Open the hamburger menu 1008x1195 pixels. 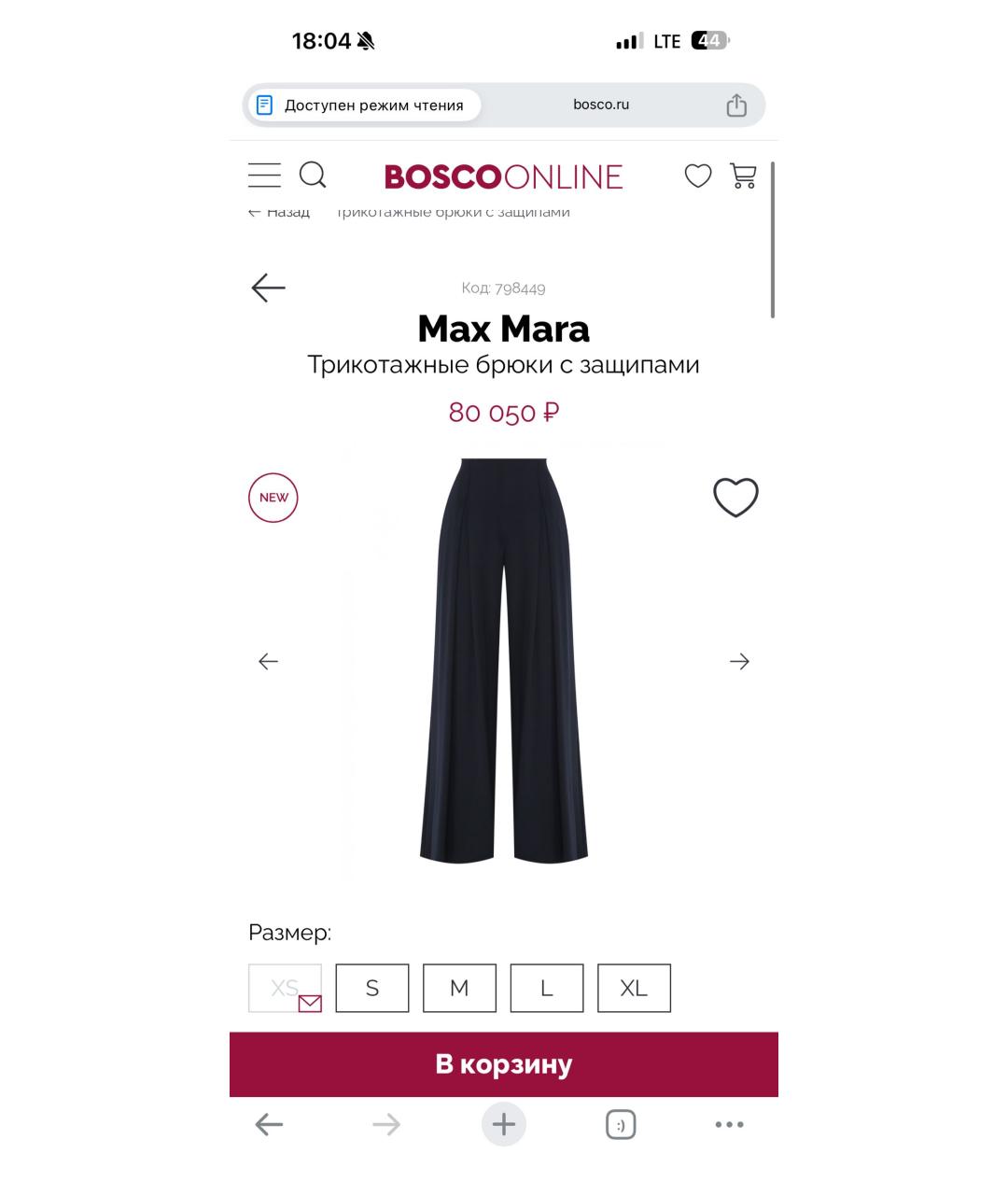(x=264, y=176)
